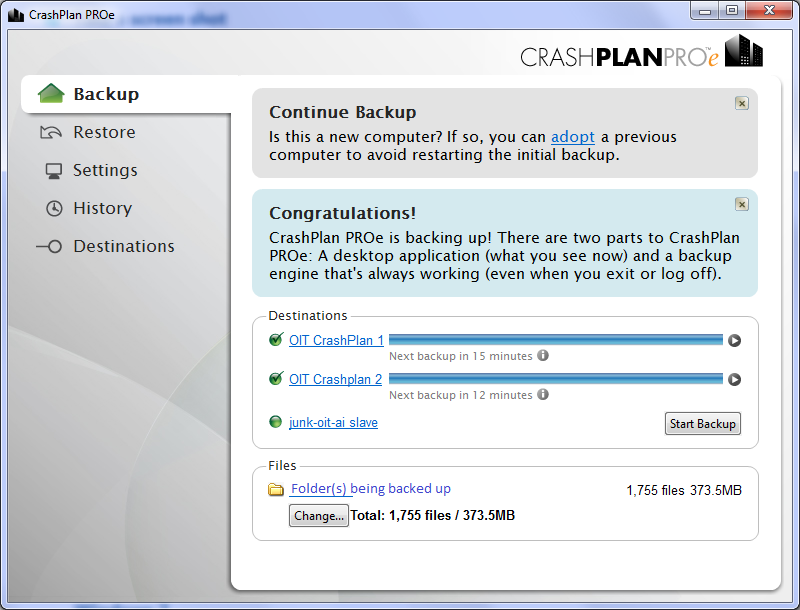Switch to the Restore tab
Image resolution: width=800 pixels, height=610 pixels.
pyautogui.click(x=104, y=132)
